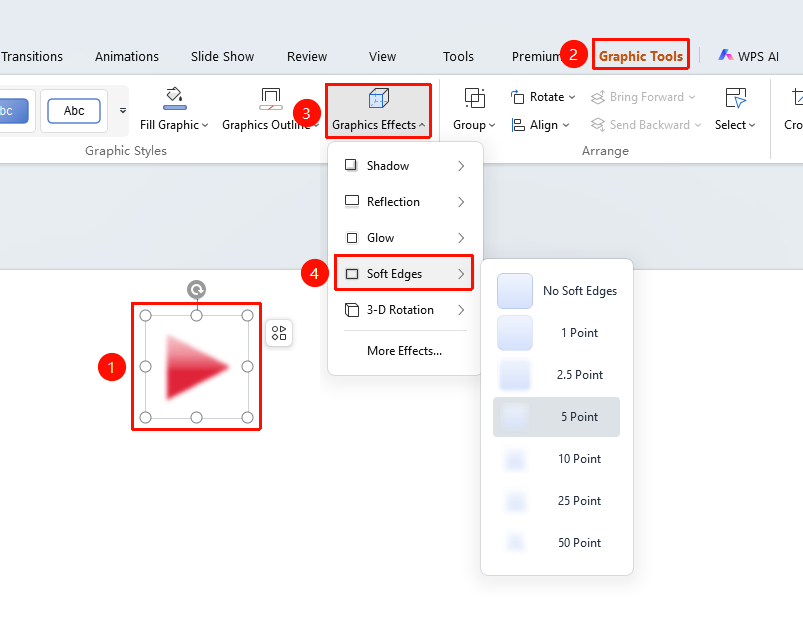The height and width of the screenshot is (620, 803).
Task: Open the Soft Edges submenu
Action: click(x=404, y=273)
